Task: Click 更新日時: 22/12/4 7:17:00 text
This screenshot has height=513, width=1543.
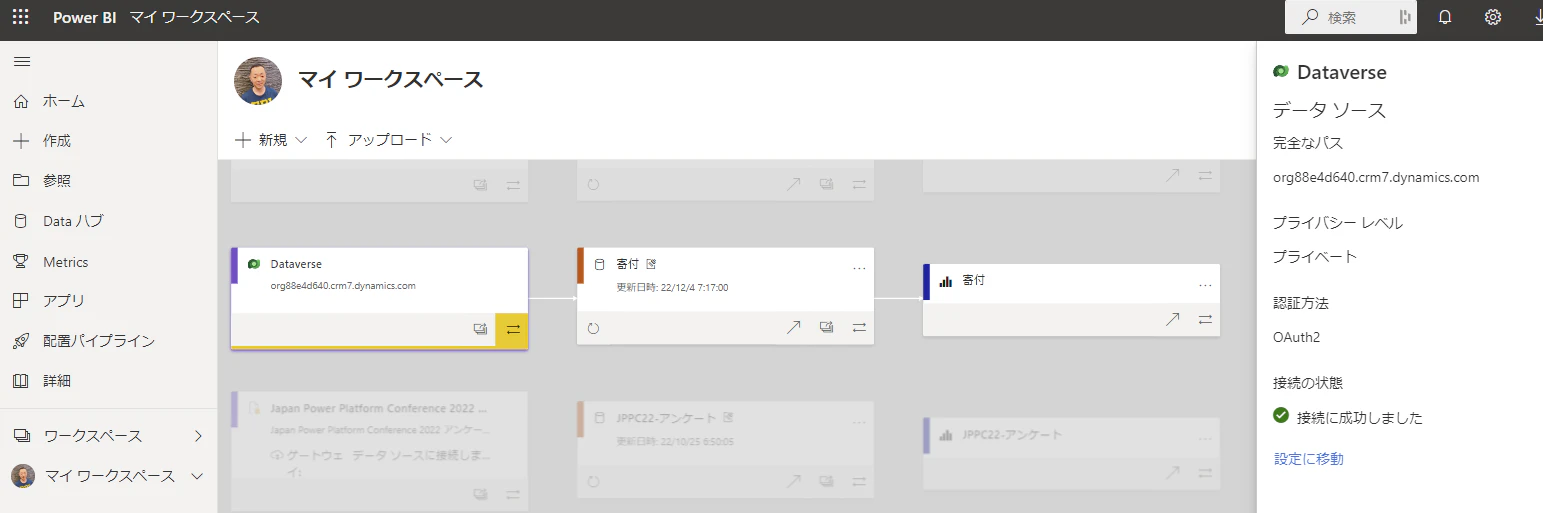Action: click(672, 287)
